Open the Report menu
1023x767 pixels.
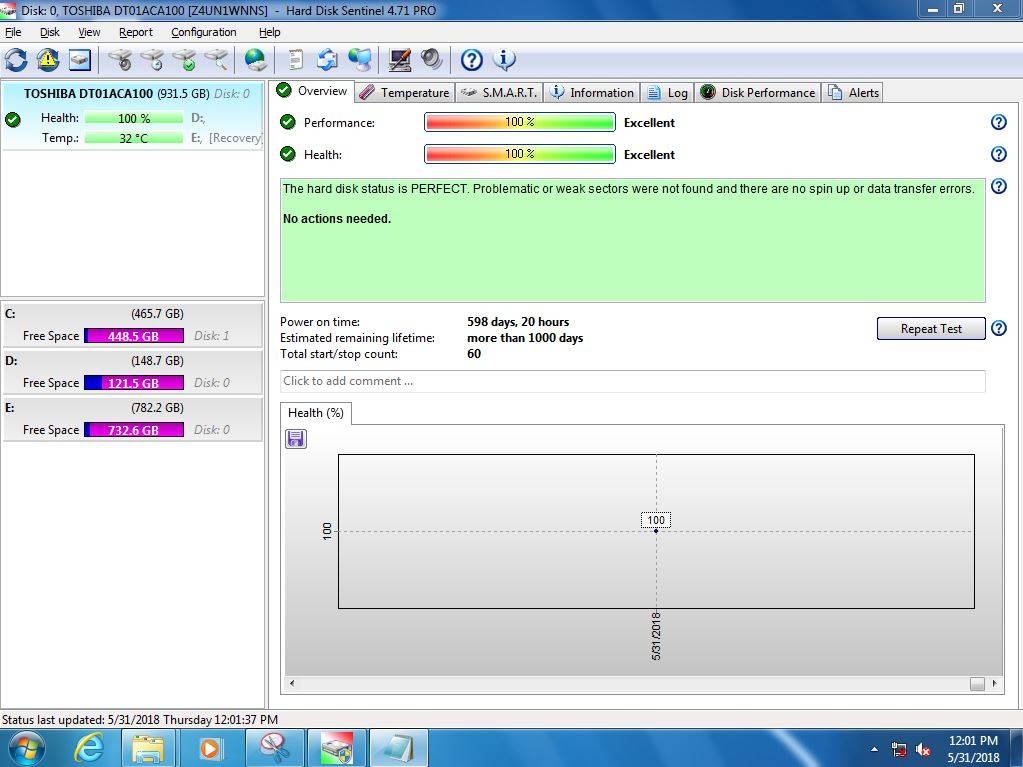pyautogui.click(x=136, y=32)
